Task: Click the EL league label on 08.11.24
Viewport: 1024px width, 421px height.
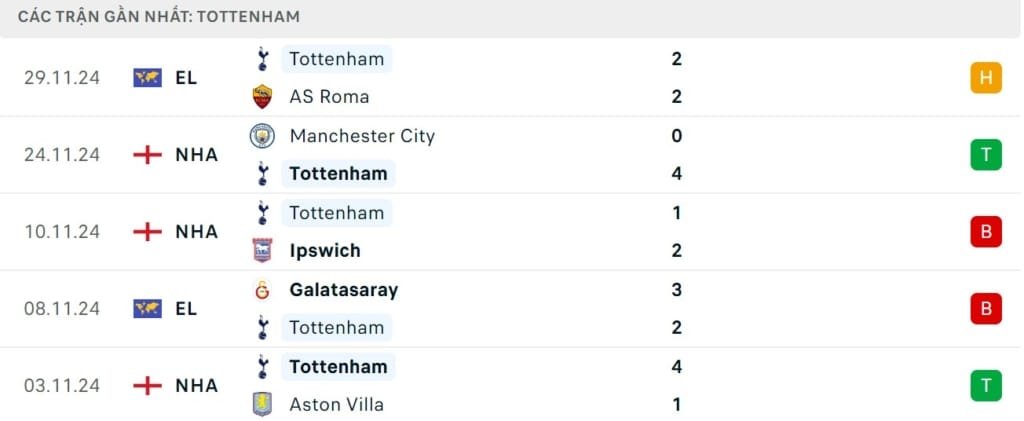Action: pyautogui.click(x=186, y=309)
